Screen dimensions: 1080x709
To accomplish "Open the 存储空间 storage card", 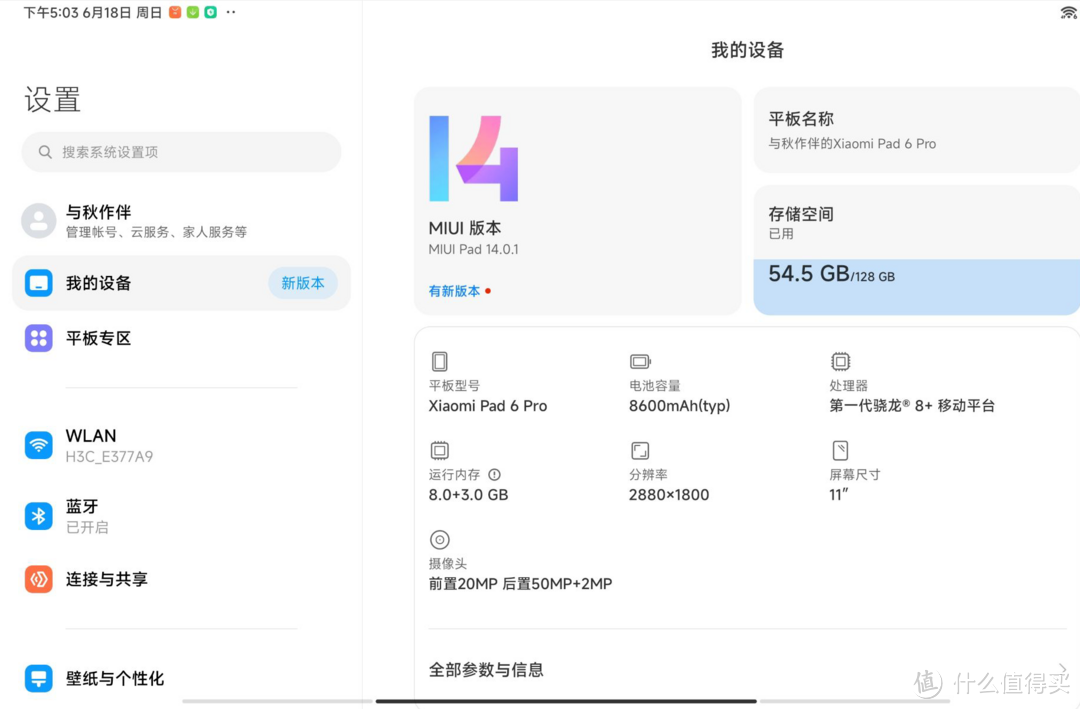I will click(x=917, y=250).
